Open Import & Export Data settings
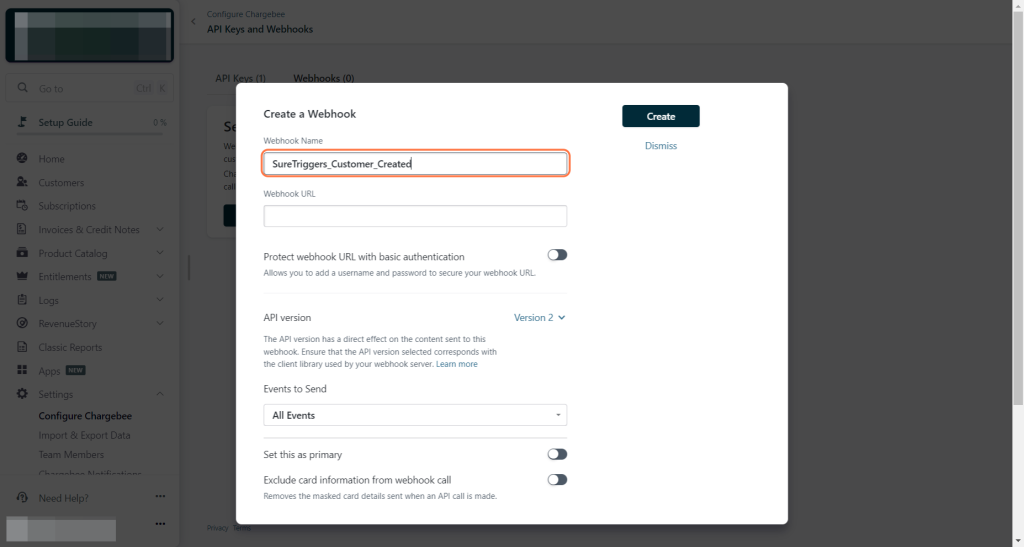1024x547 pixels. (84, 435)
